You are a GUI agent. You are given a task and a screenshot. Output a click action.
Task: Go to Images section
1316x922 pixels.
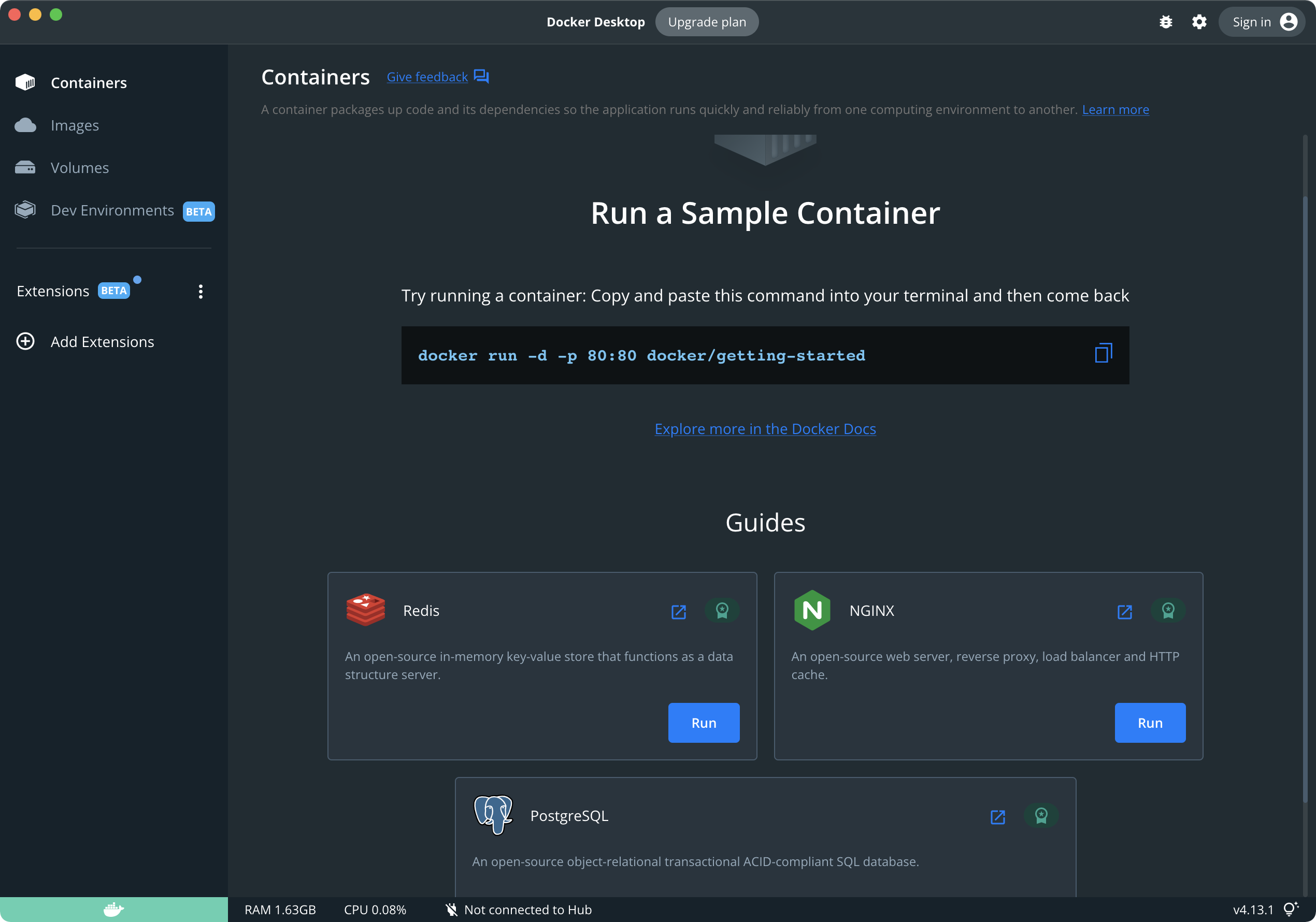tap(75, 125)
